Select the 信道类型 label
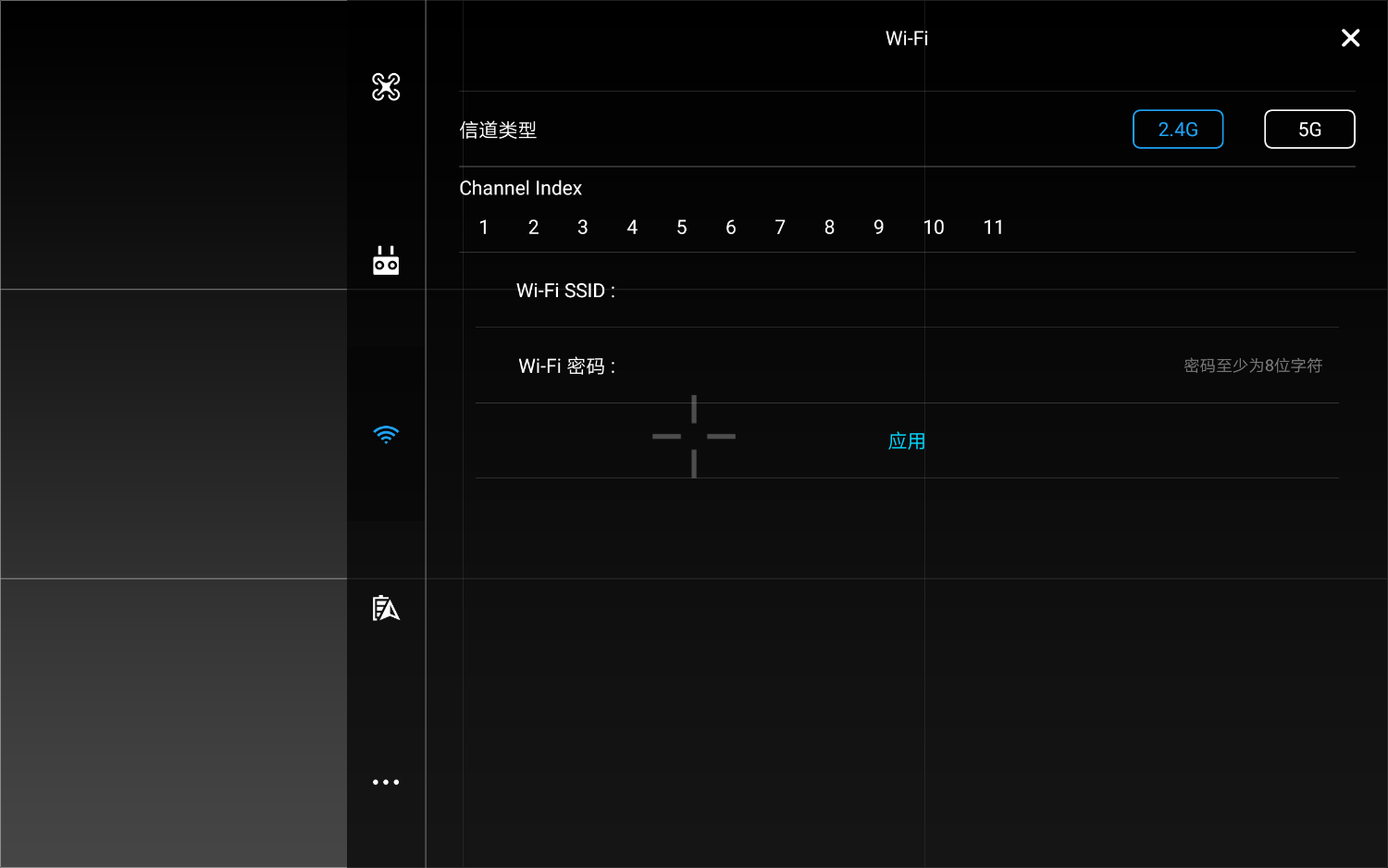Screen dimensions: 1388x868 point(498,130)
